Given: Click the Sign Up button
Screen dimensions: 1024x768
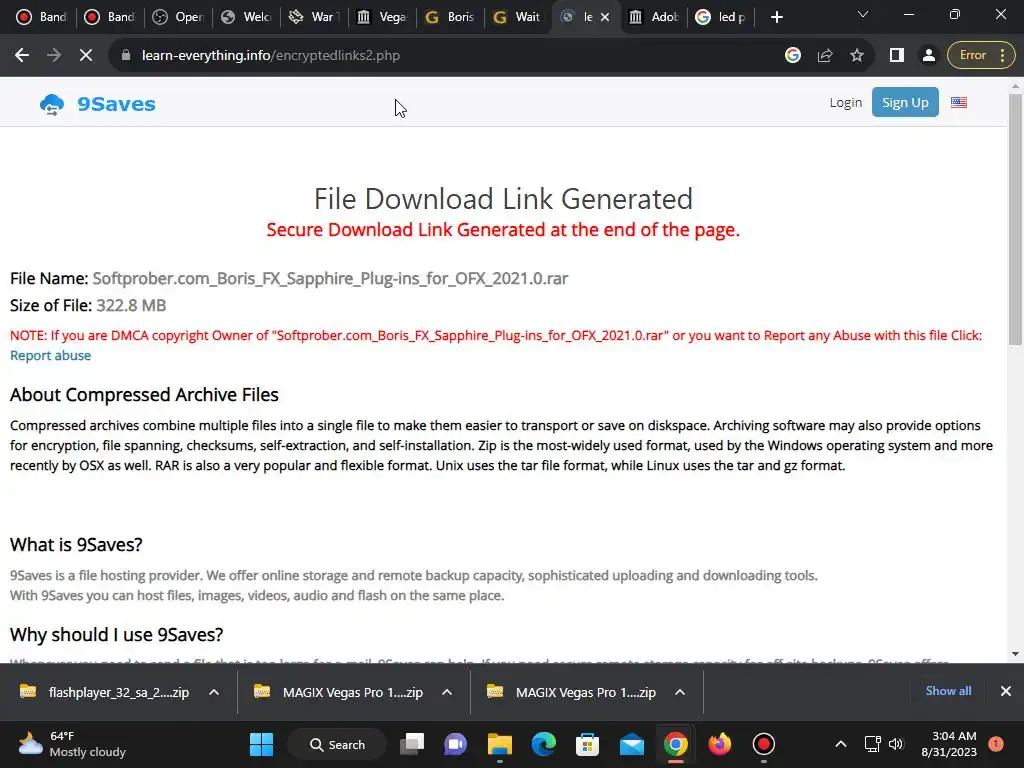Looking at the screenshot, I should pos(905,102).
